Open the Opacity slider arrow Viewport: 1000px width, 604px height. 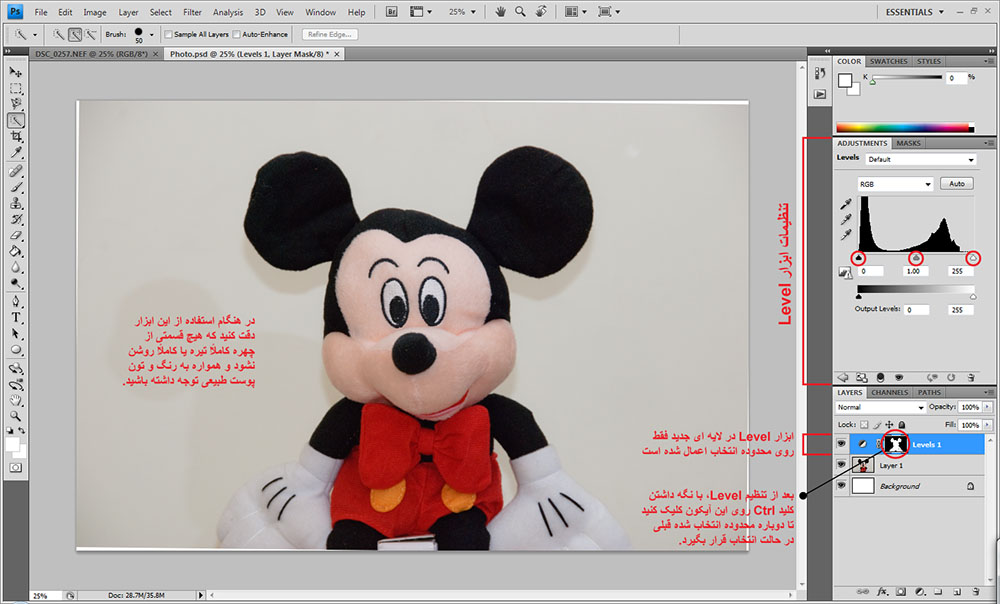(988, 407)
